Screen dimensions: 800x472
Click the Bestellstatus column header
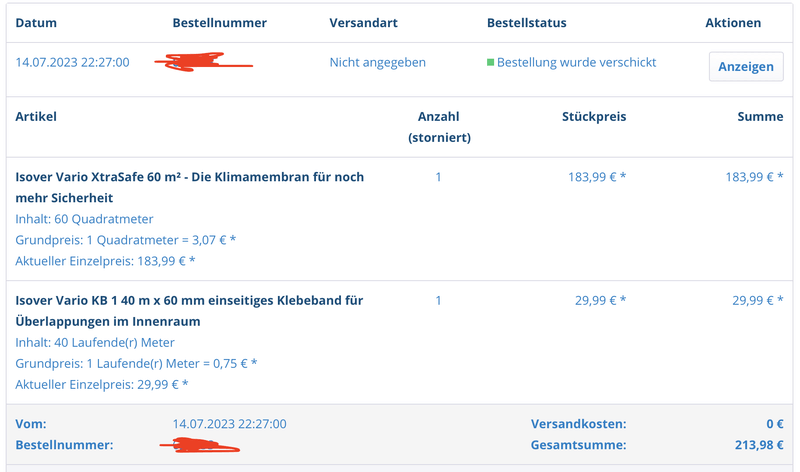pyautogui.click(x=526, y=23)
